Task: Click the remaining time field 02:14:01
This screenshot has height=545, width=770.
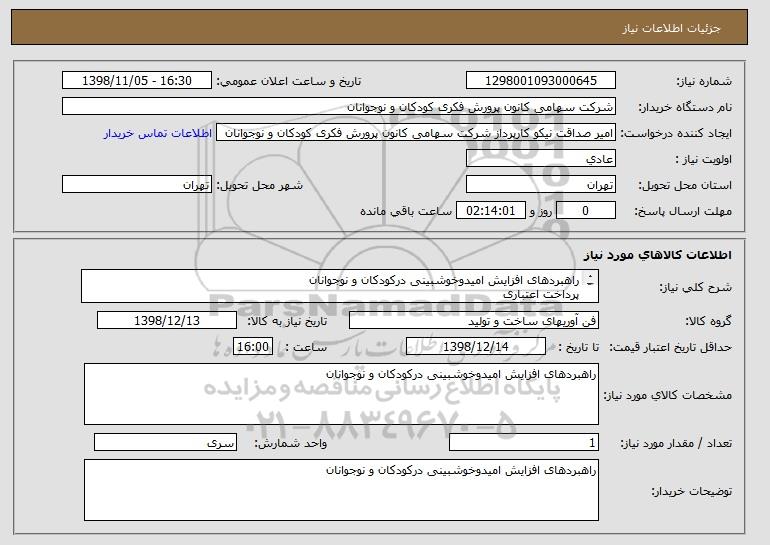Action: click(x=491, y=211)
